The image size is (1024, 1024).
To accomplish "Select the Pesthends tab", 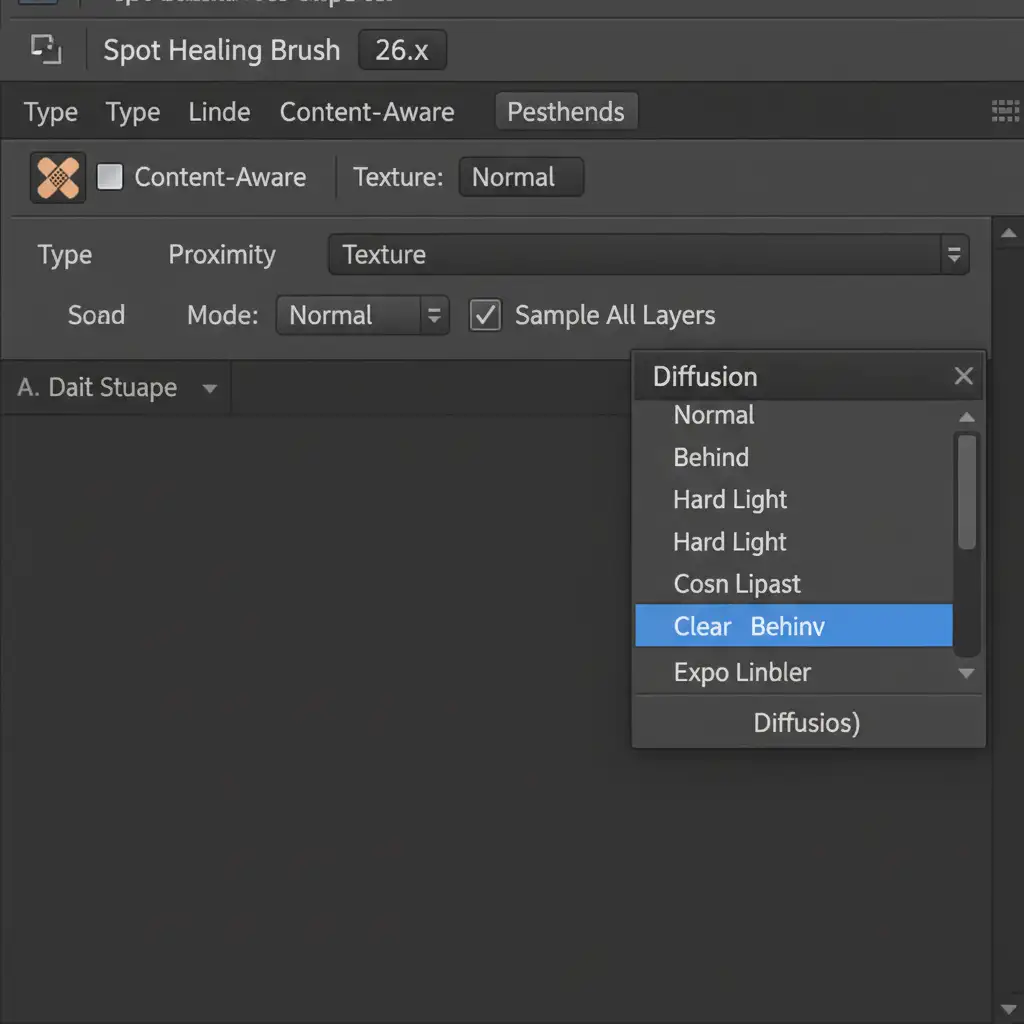I will (565, 112).
